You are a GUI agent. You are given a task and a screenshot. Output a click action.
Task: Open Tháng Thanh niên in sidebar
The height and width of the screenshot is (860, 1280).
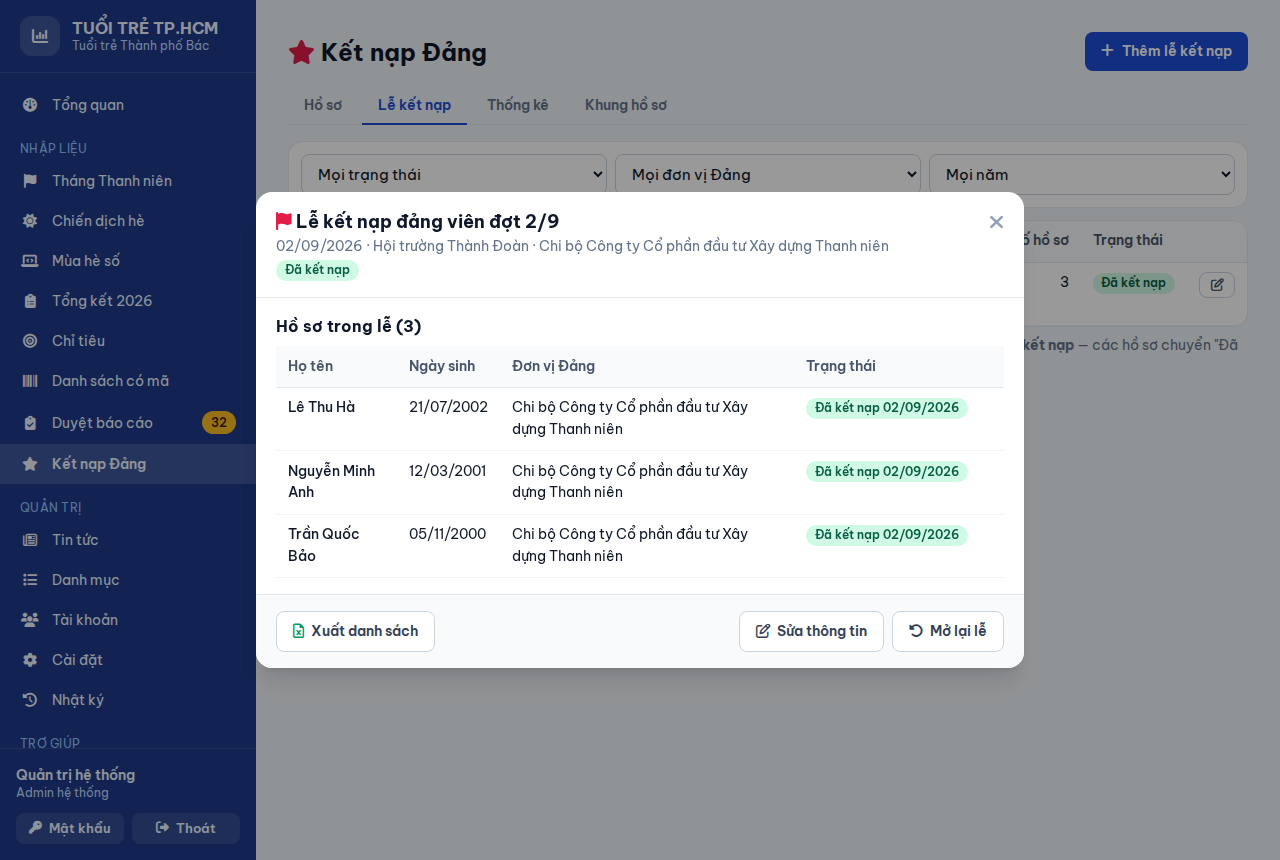[128, 181]
